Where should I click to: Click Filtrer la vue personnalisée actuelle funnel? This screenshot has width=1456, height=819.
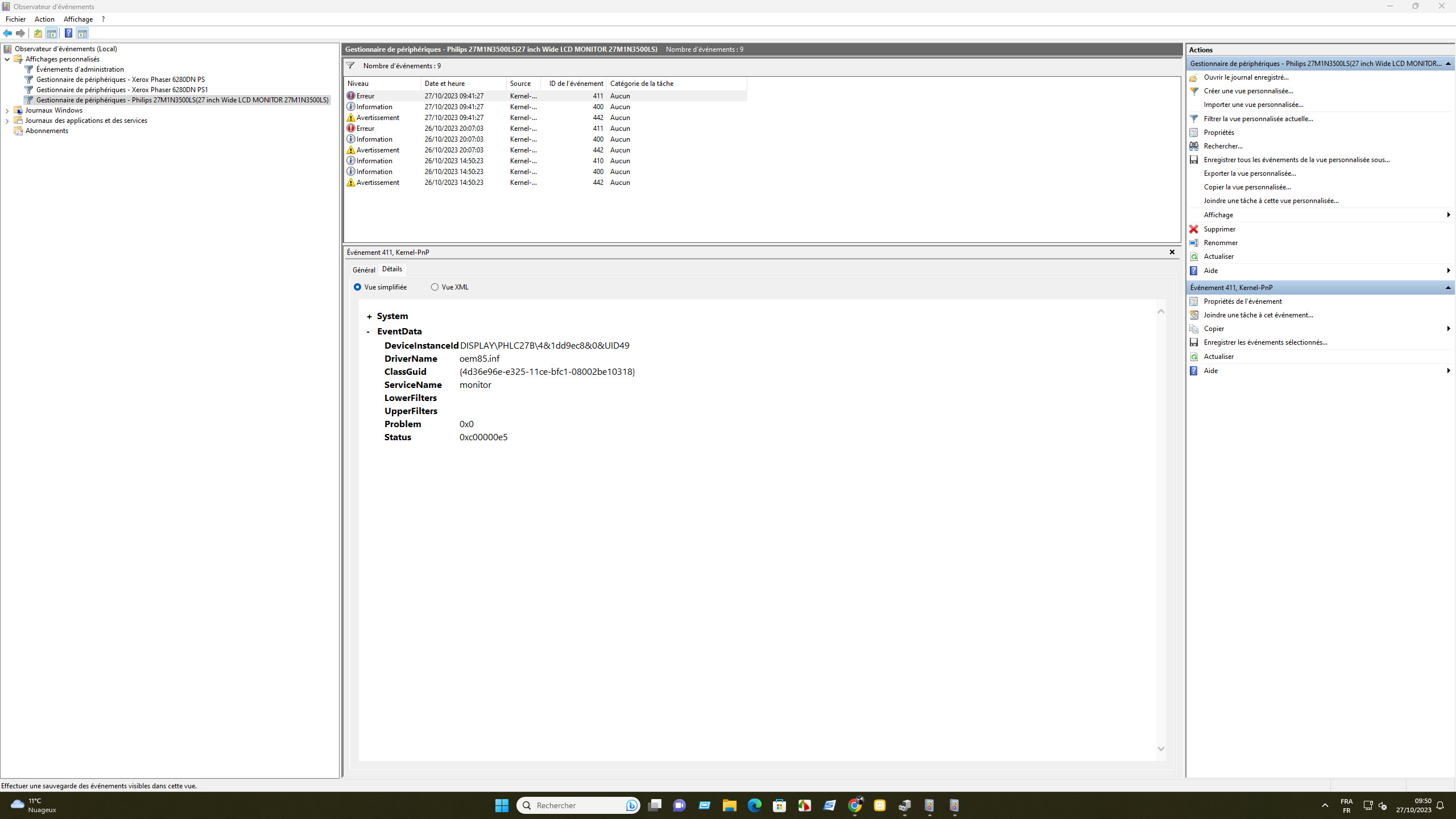tap(1194, 119)
